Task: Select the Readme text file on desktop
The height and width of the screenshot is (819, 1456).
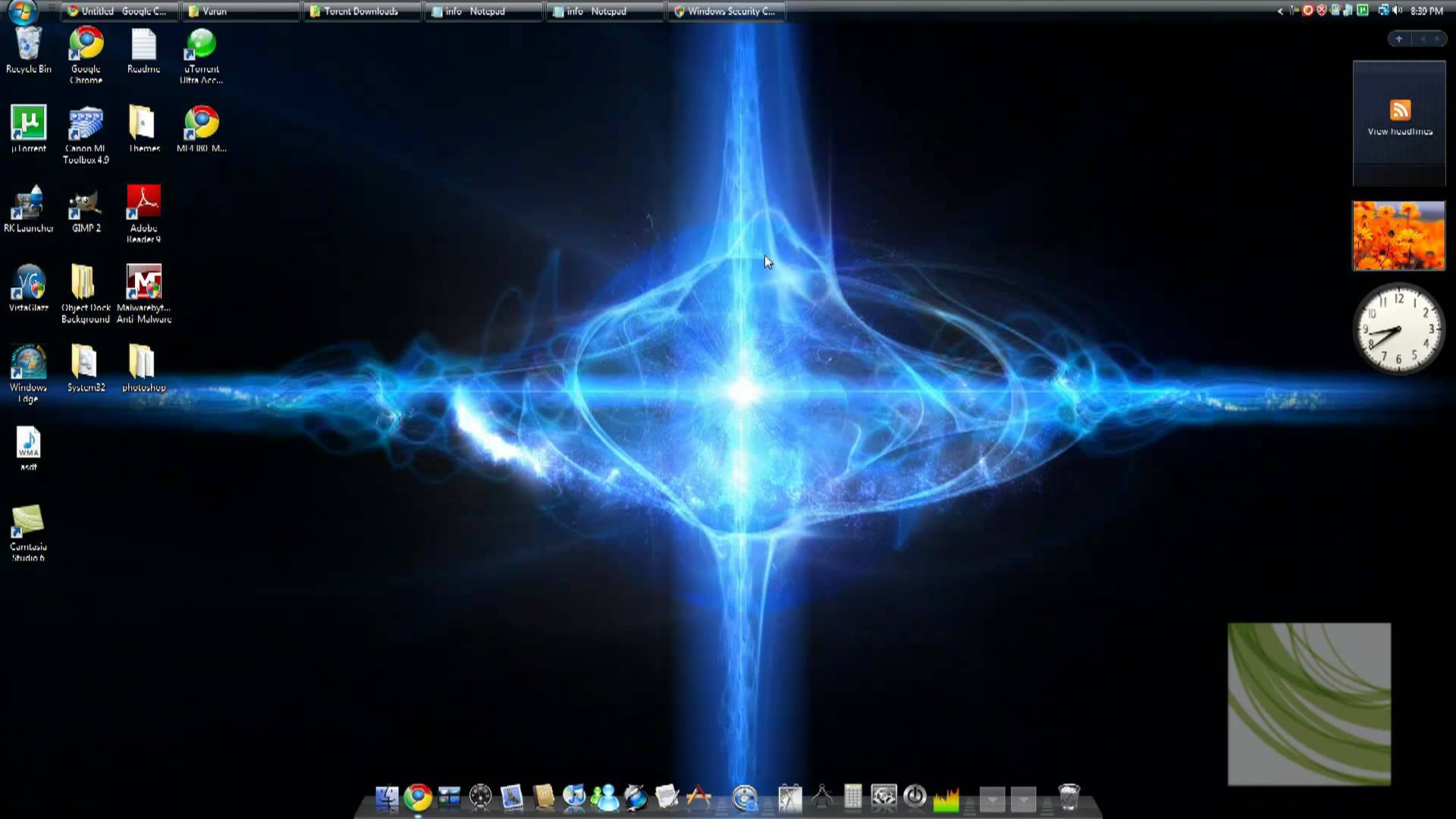Action: point(143,51)
